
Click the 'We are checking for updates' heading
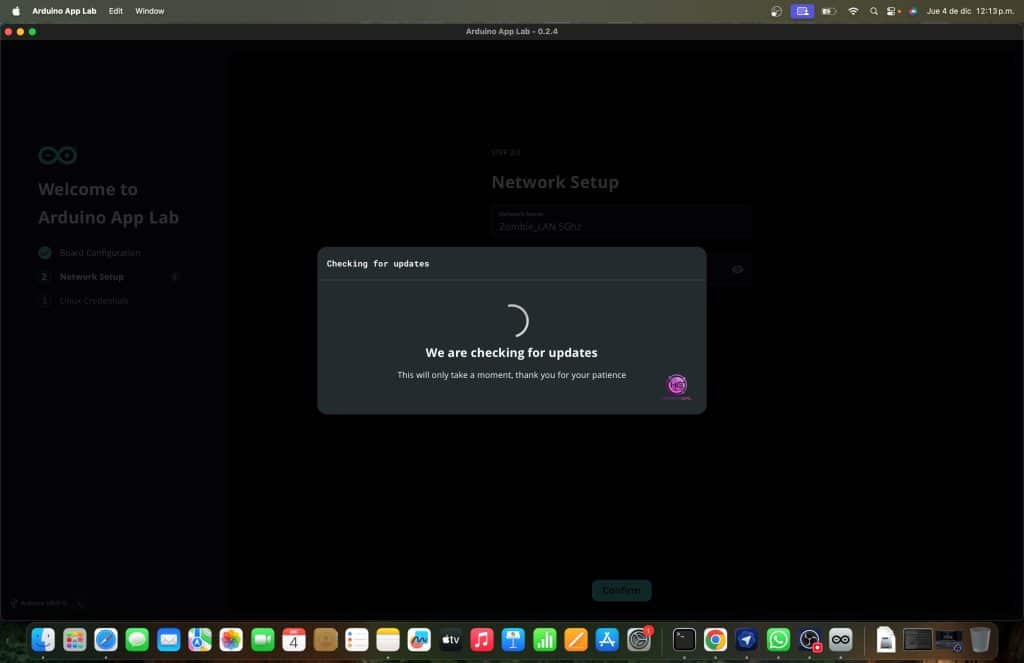click(511, 353)
